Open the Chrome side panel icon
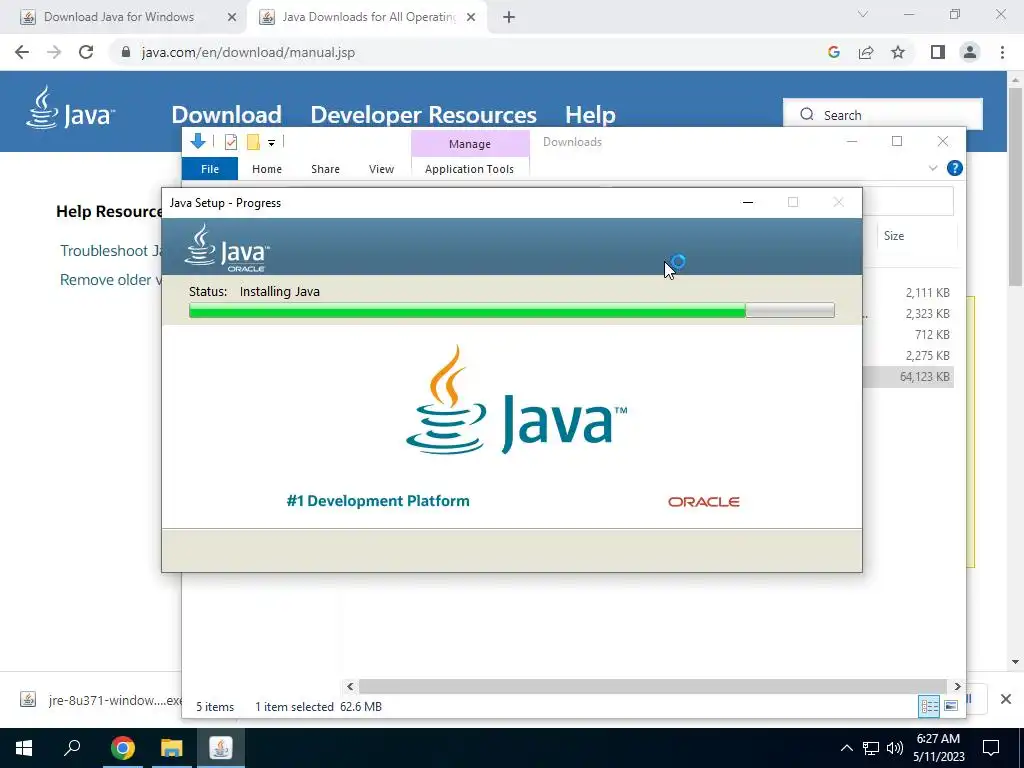 (938, 52)
